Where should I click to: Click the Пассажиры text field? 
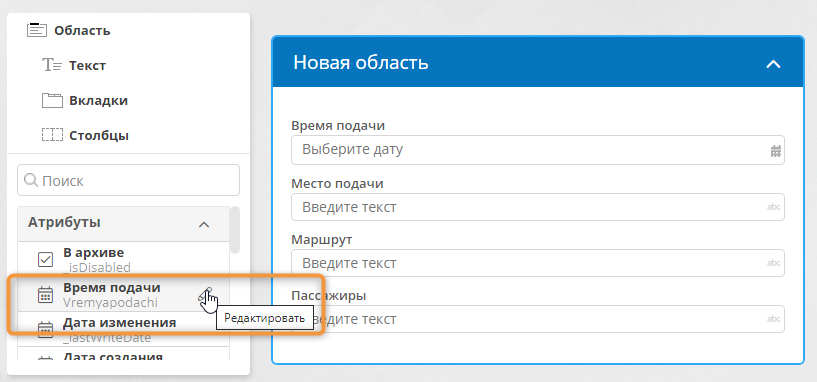click(x=538, y=318)
